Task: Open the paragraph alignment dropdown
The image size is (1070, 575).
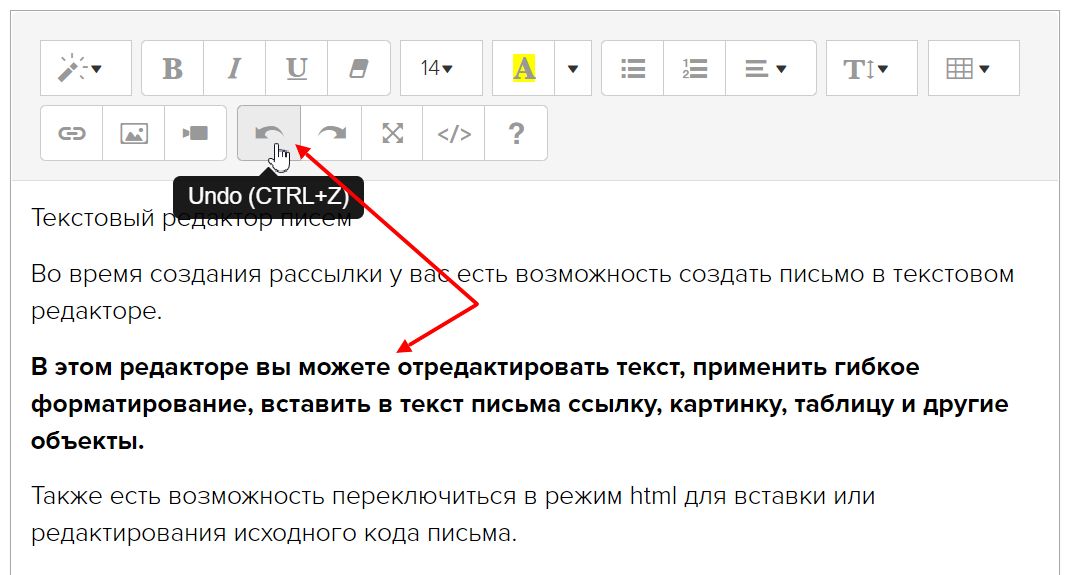Action: [x=770, y=68]
